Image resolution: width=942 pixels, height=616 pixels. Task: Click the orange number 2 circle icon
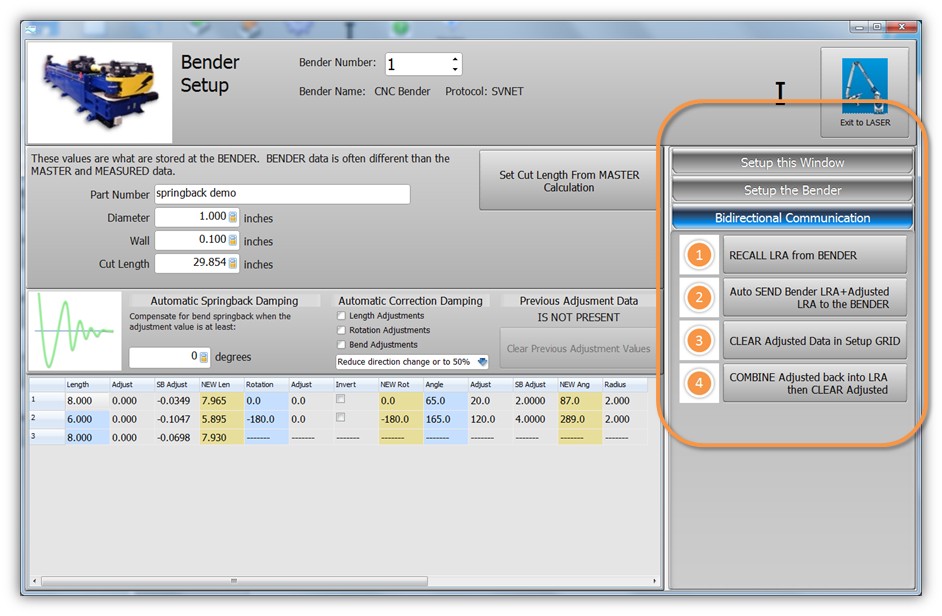699,298
